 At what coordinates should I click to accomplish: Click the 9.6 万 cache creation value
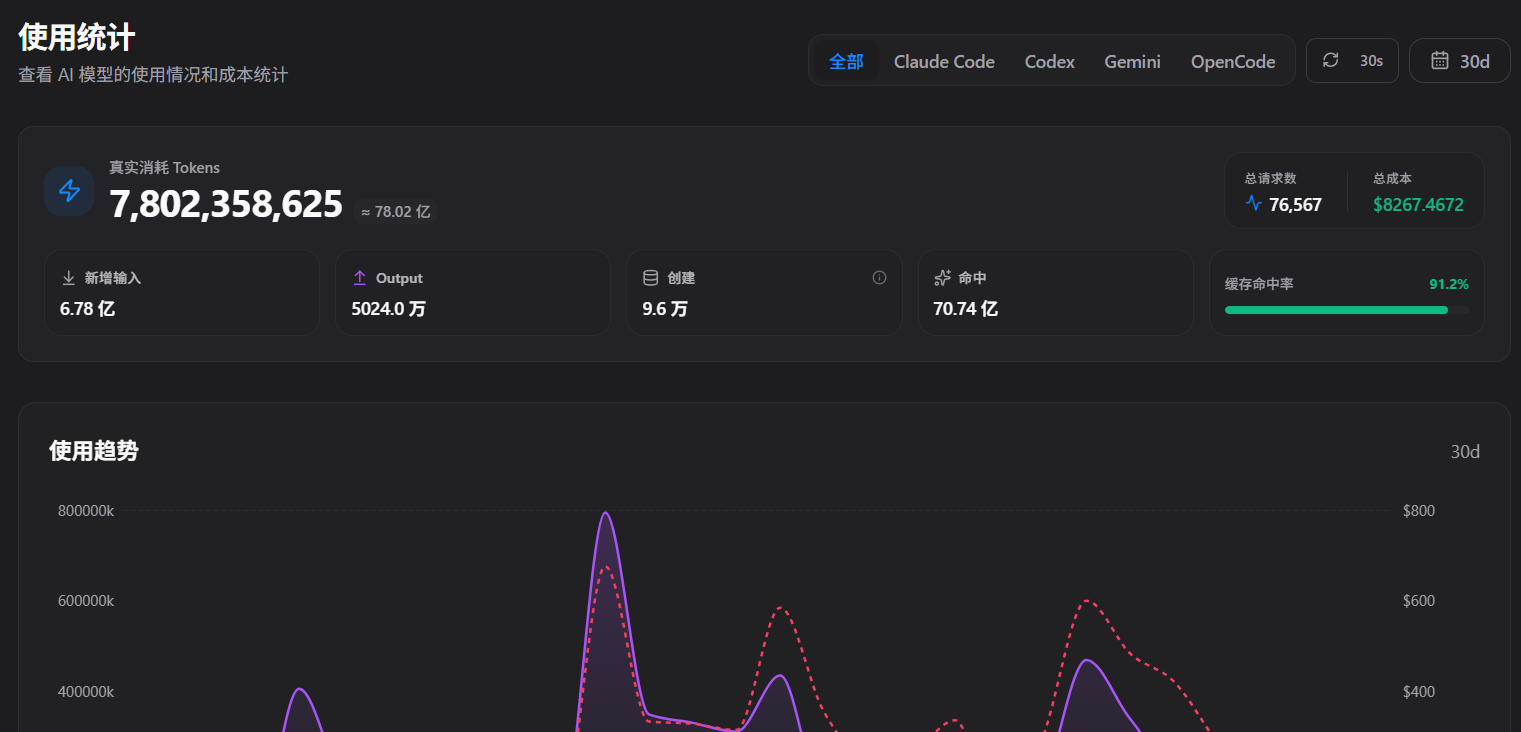pos(665,309)
